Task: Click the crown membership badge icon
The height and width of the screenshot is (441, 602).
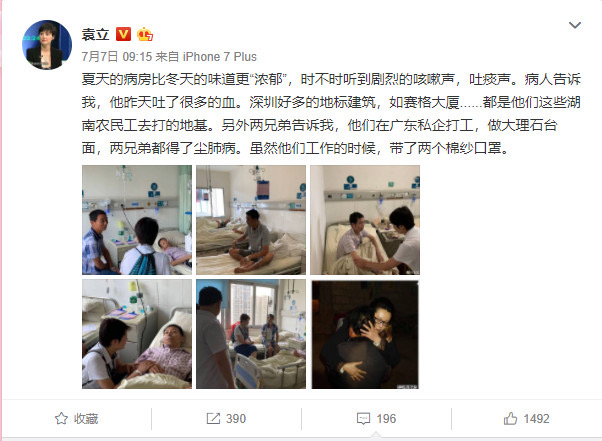Action: coord(145,34)
